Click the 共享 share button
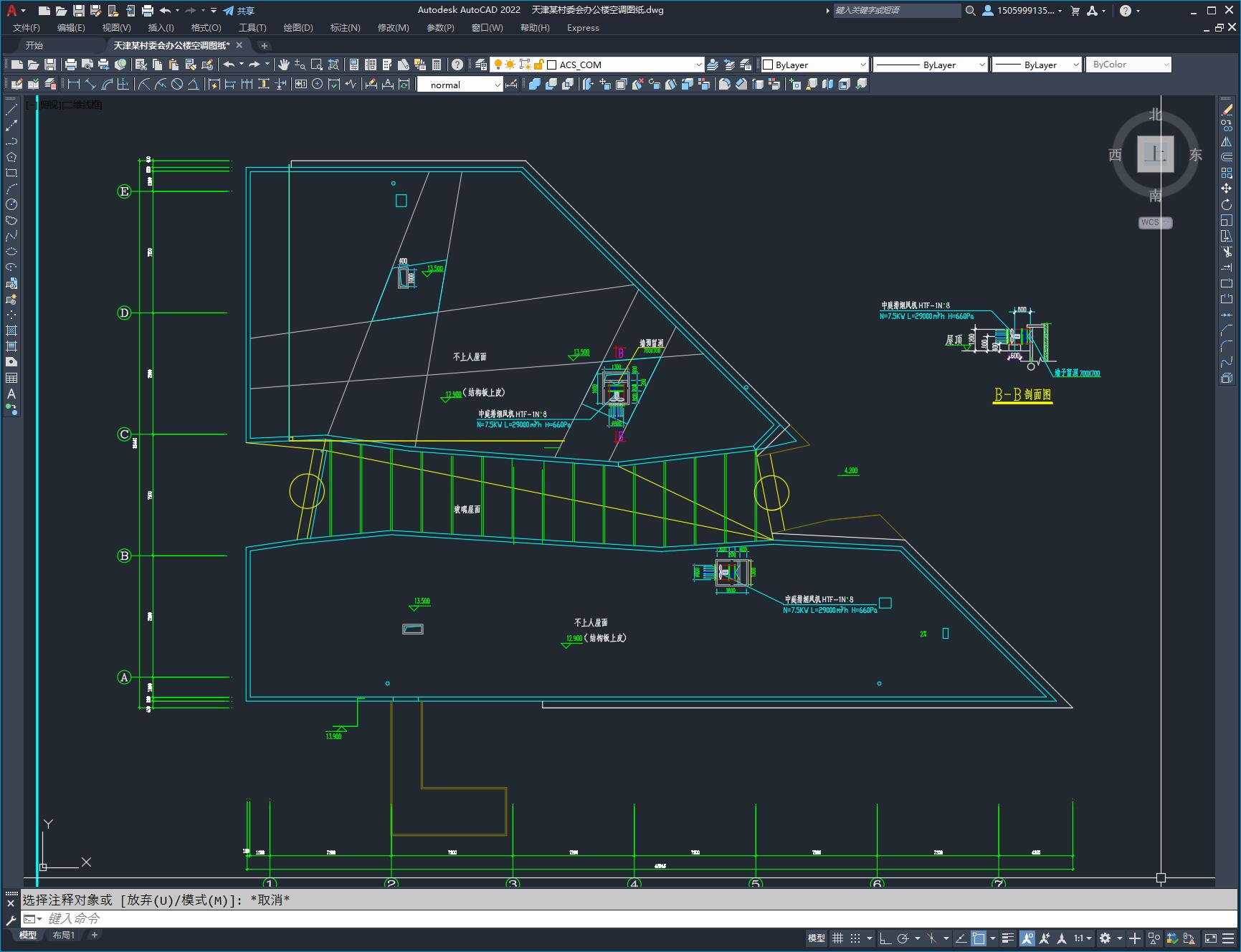The width and height of the screenshot is (1241, 952). pos(239,11)
